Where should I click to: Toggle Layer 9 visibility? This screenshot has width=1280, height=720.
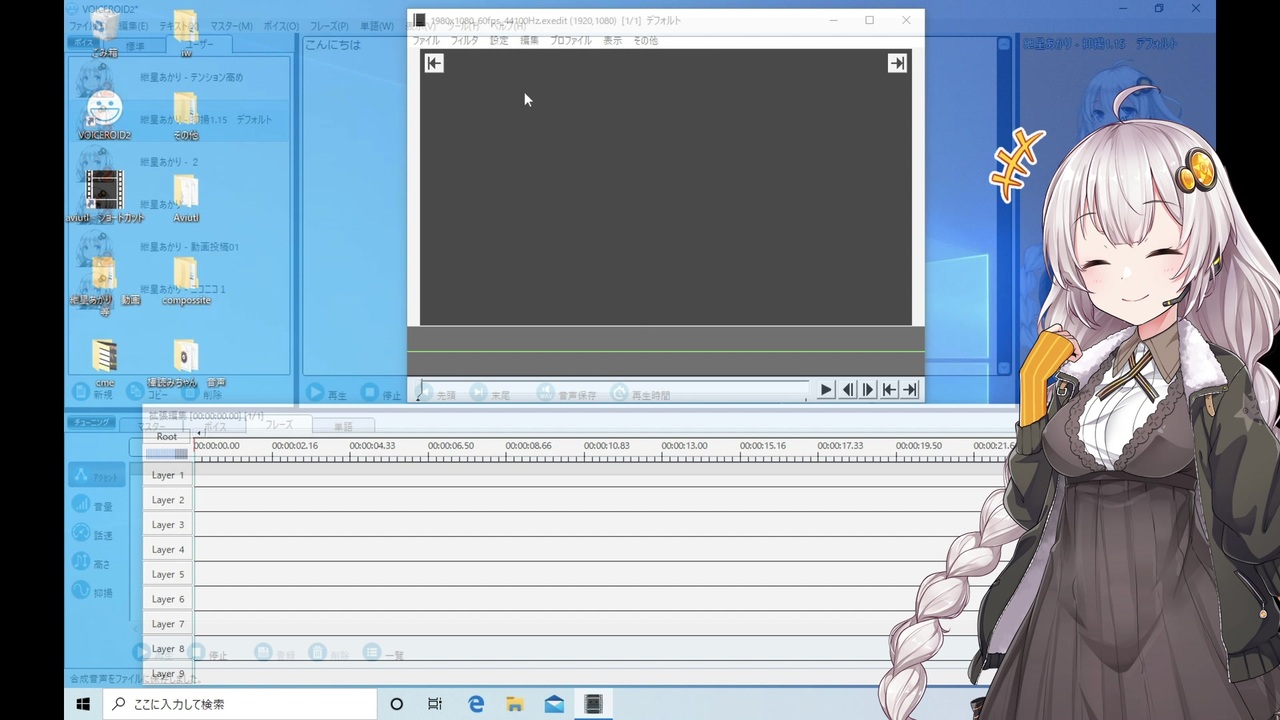tap(168, 674)
